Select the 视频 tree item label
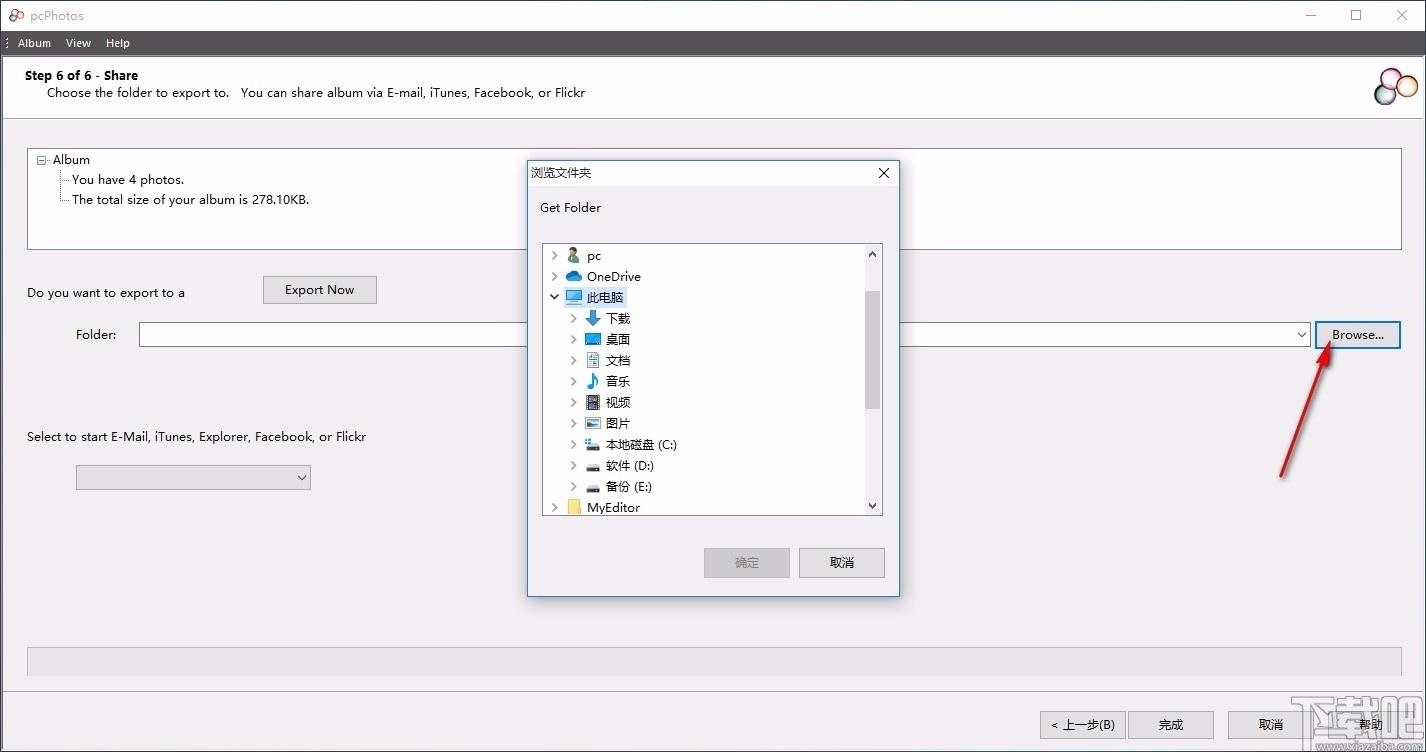 [618, 403]
